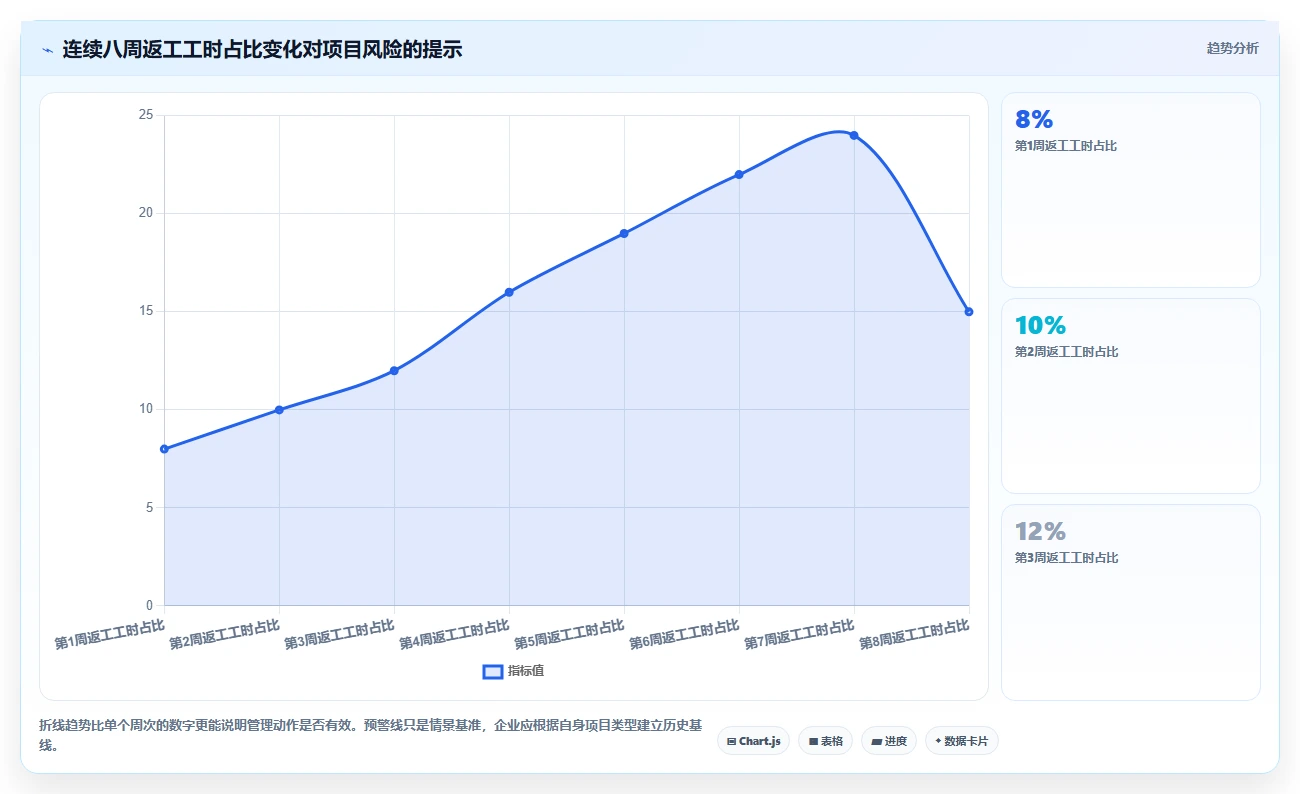
Task: Open the 10% 第2周返工工时占比 card
Action: pos(1130,396)
